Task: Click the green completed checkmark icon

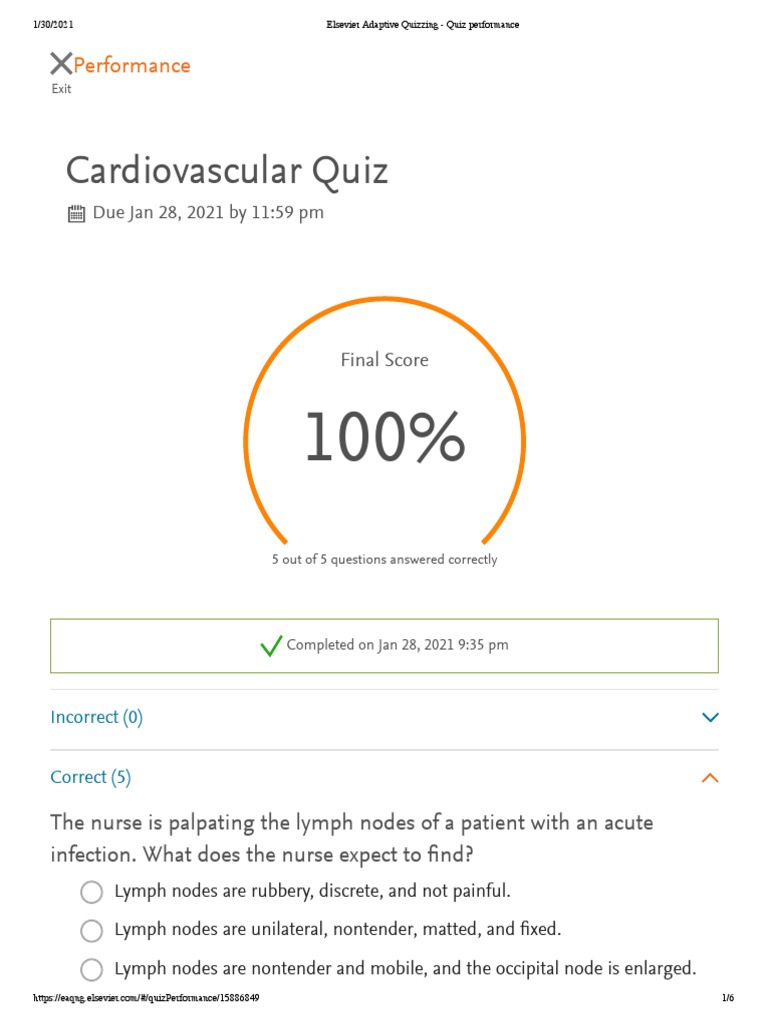Action: pos(271,646)
